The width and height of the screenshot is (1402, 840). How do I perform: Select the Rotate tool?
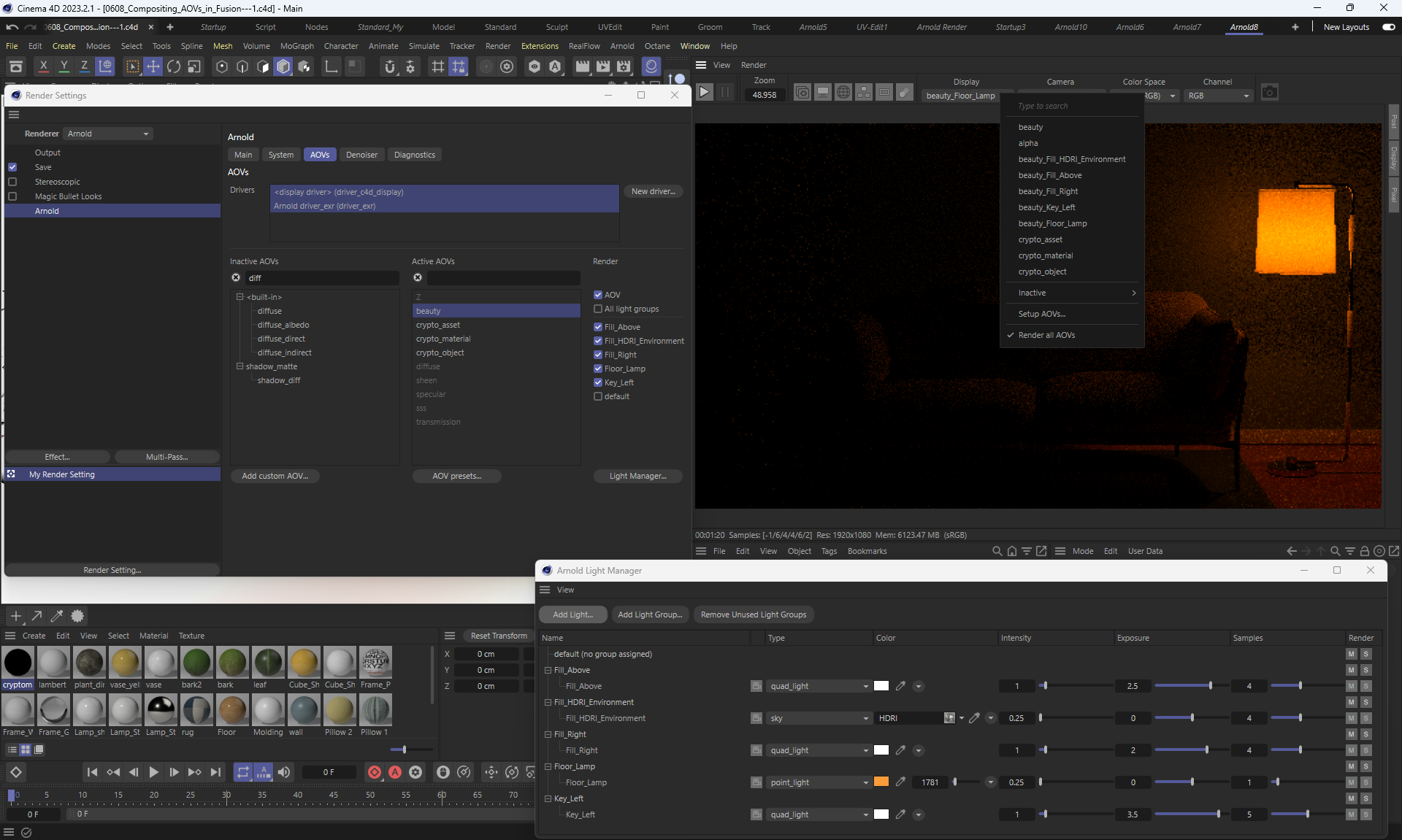[174, 67]
